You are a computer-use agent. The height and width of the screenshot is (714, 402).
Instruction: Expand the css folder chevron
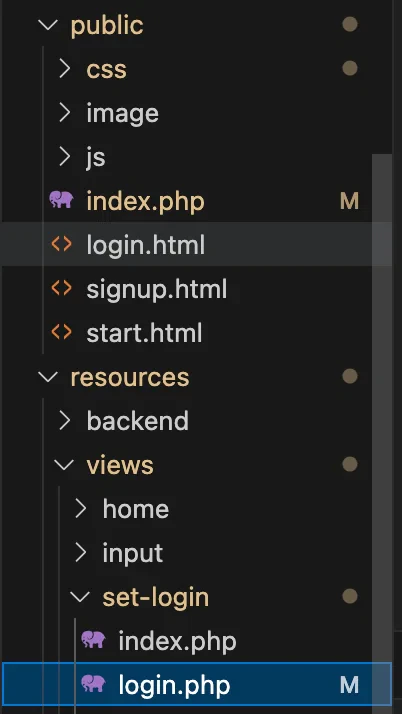point(65,69)
